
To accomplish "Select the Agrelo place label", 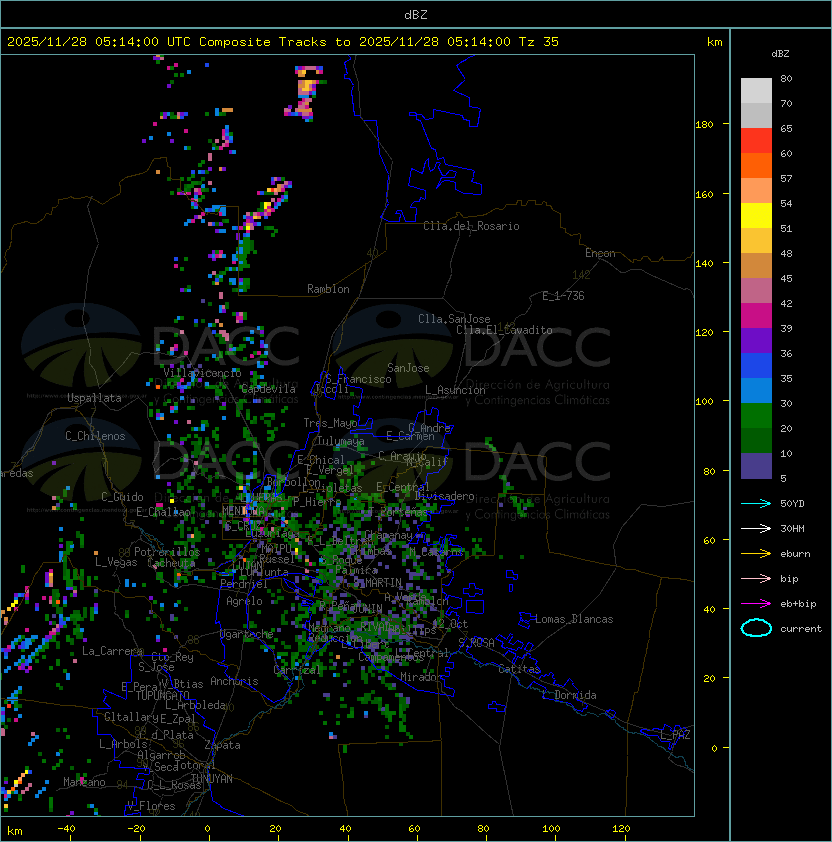I will [244, 601].
